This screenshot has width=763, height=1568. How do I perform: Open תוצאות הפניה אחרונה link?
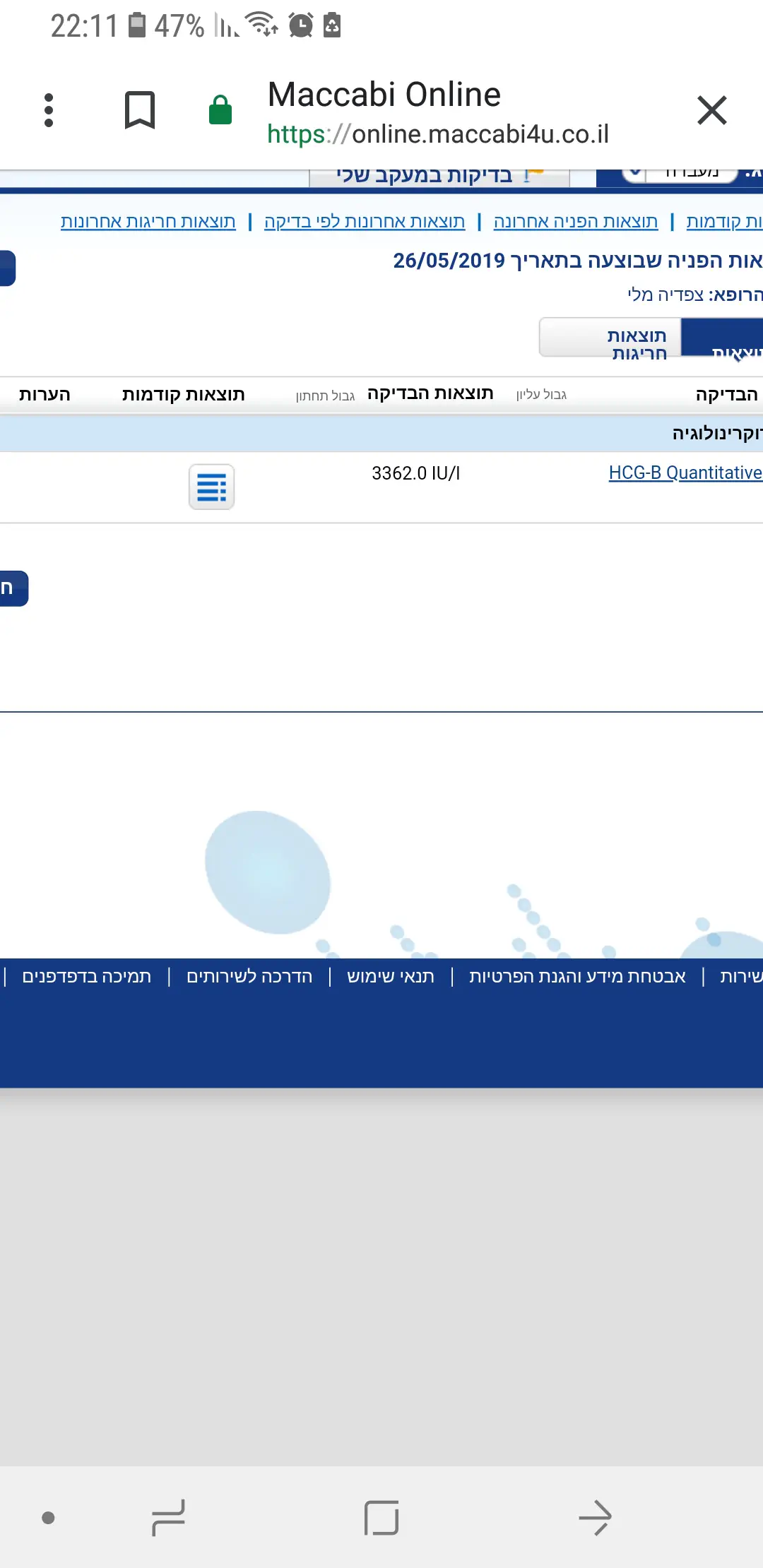pos(575,222)
